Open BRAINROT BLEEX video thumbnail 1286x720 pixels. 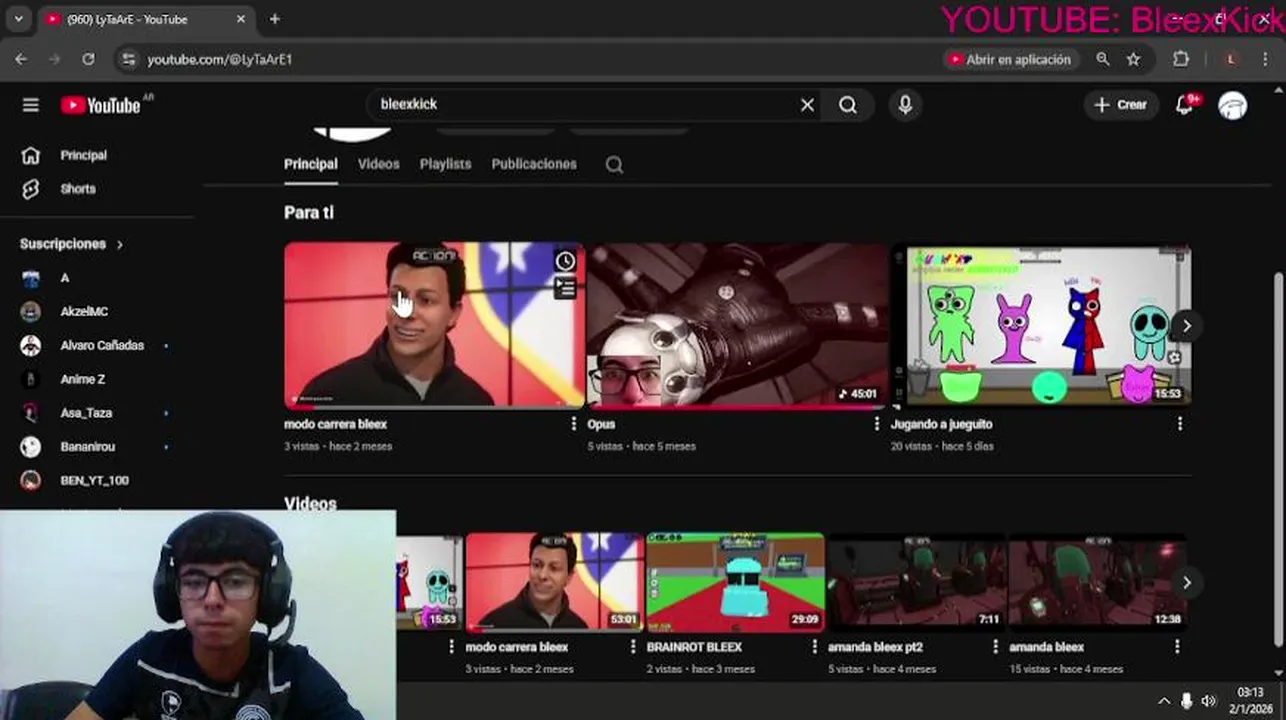[735, 582]
